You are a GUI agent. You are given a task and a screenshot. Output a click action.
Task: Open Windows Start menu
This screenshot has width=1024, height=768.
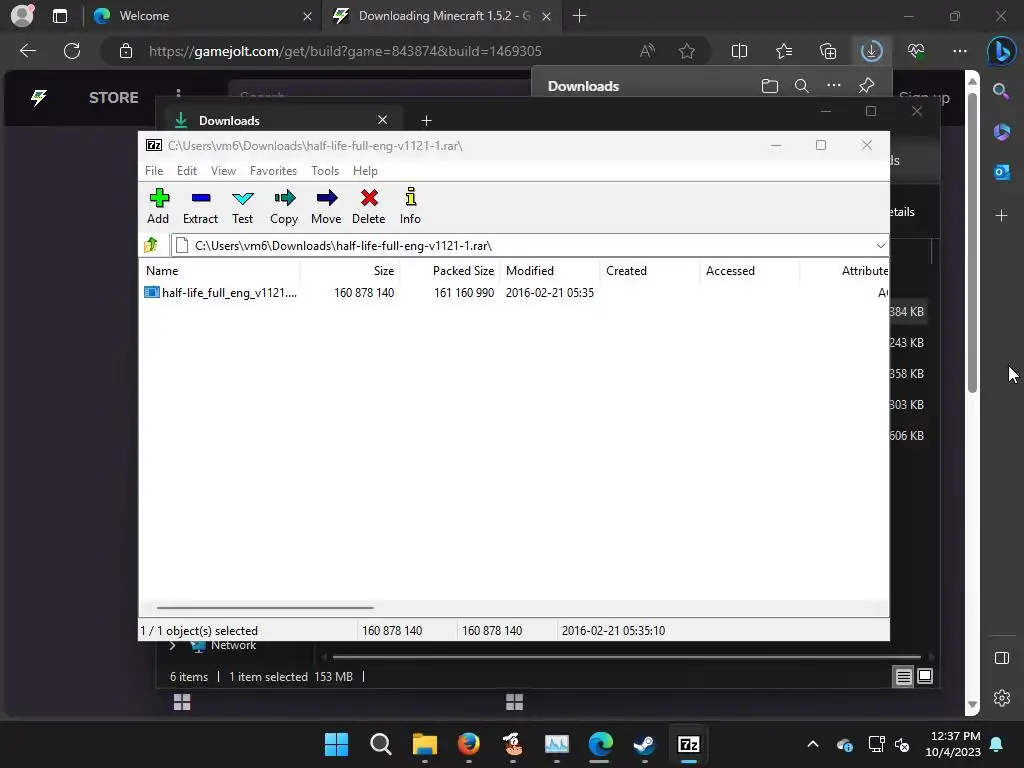click(336, 744)
